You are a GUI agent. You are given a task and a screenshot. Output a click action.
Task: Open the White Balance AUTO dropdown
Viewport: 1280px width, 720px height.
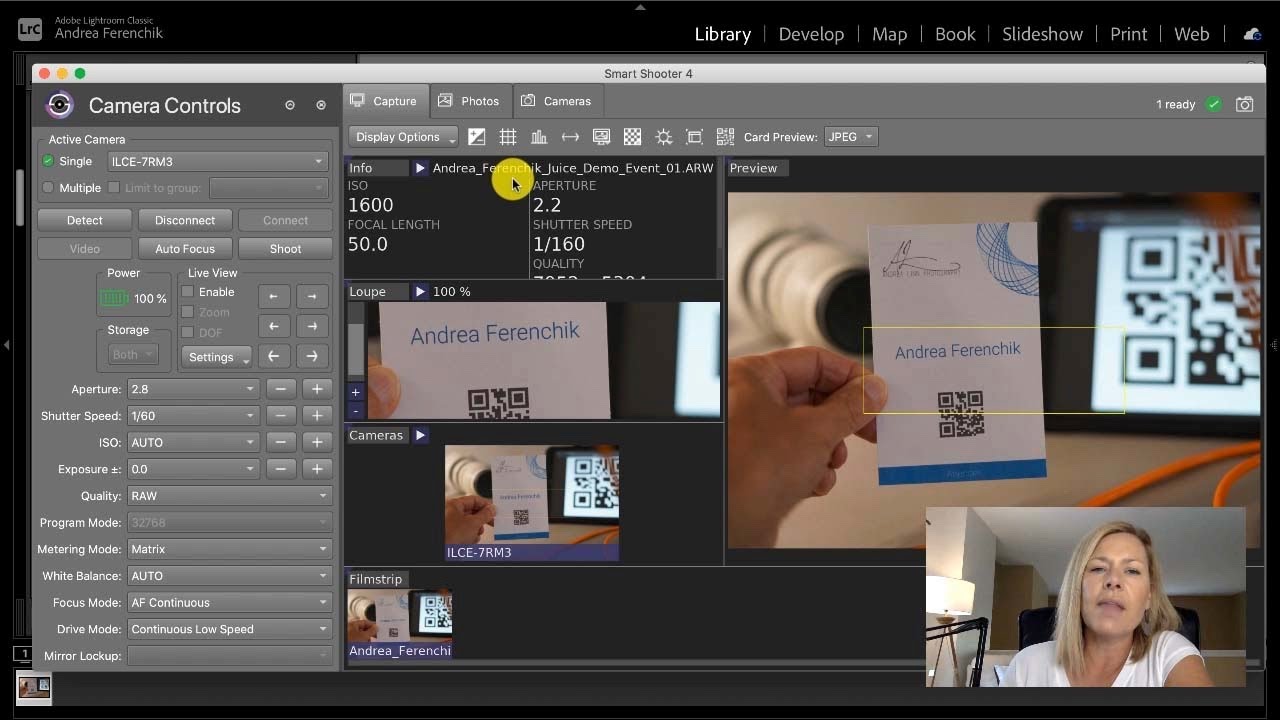[x=229, y=576]
